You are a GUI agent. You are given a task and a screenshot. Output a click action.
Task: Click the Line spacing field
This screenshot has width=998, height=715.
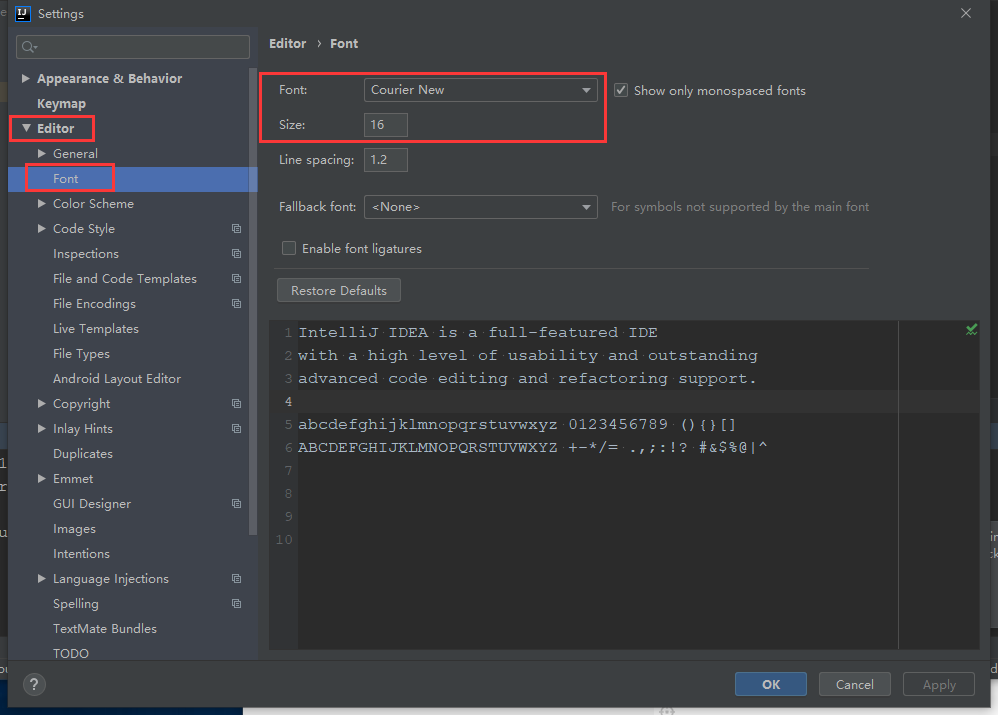point(386,160)
